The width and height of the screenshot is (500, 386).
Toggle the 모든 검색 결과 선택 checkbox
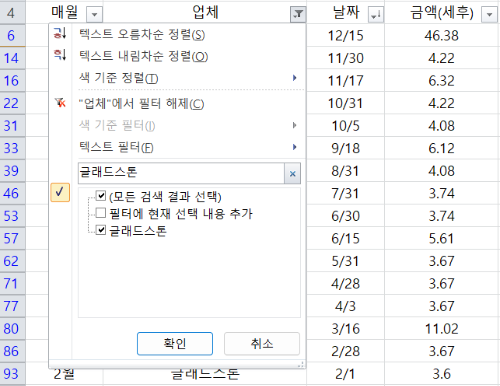tap(101, 196)
